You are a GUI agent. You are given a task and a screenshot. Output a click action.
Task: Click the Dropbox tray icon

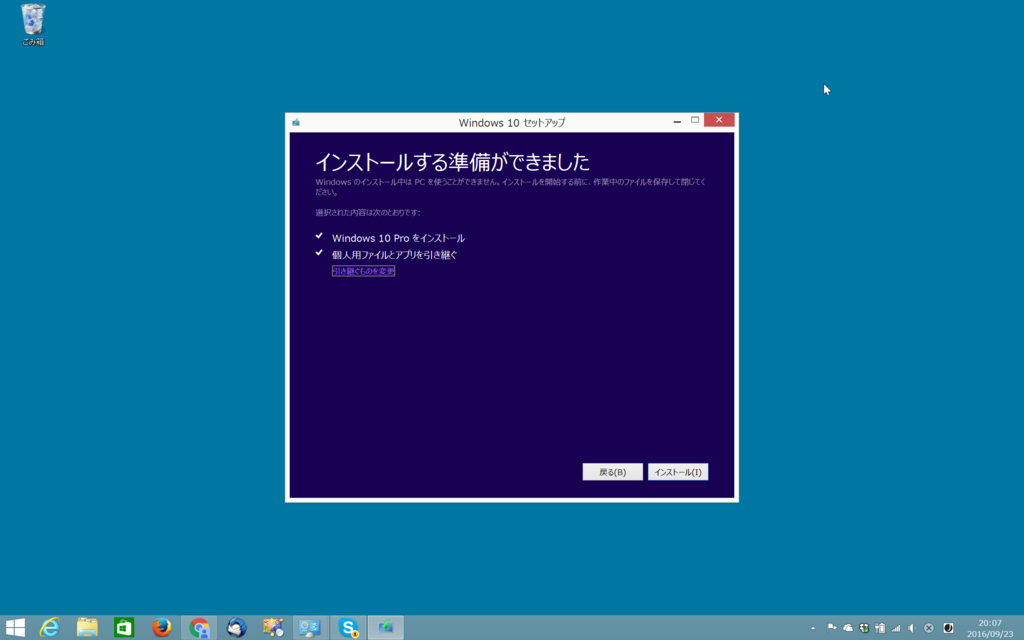[864, 628]
